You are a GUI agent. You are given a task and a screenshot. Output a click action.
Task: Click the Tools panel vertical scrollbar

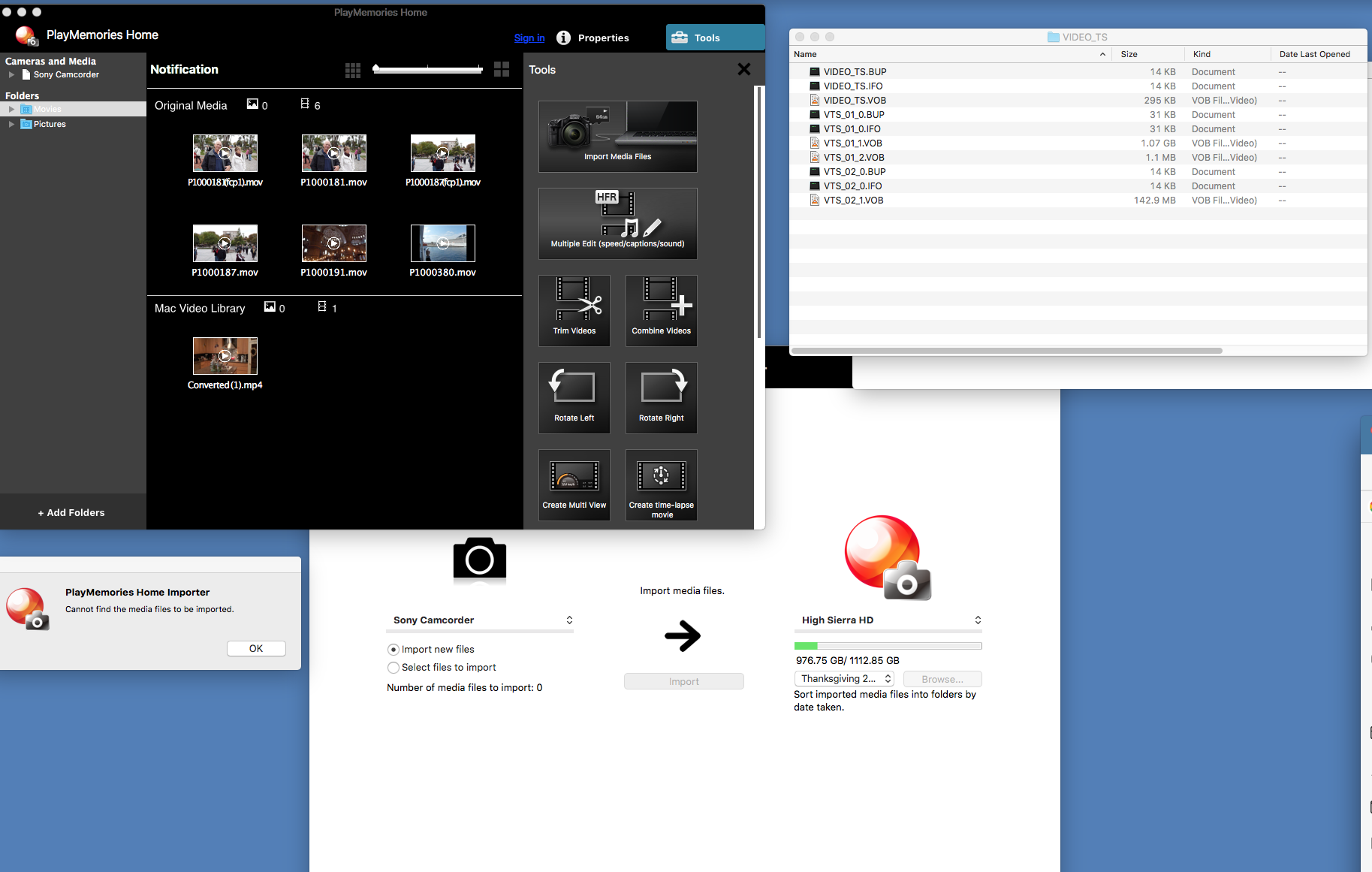759,212
